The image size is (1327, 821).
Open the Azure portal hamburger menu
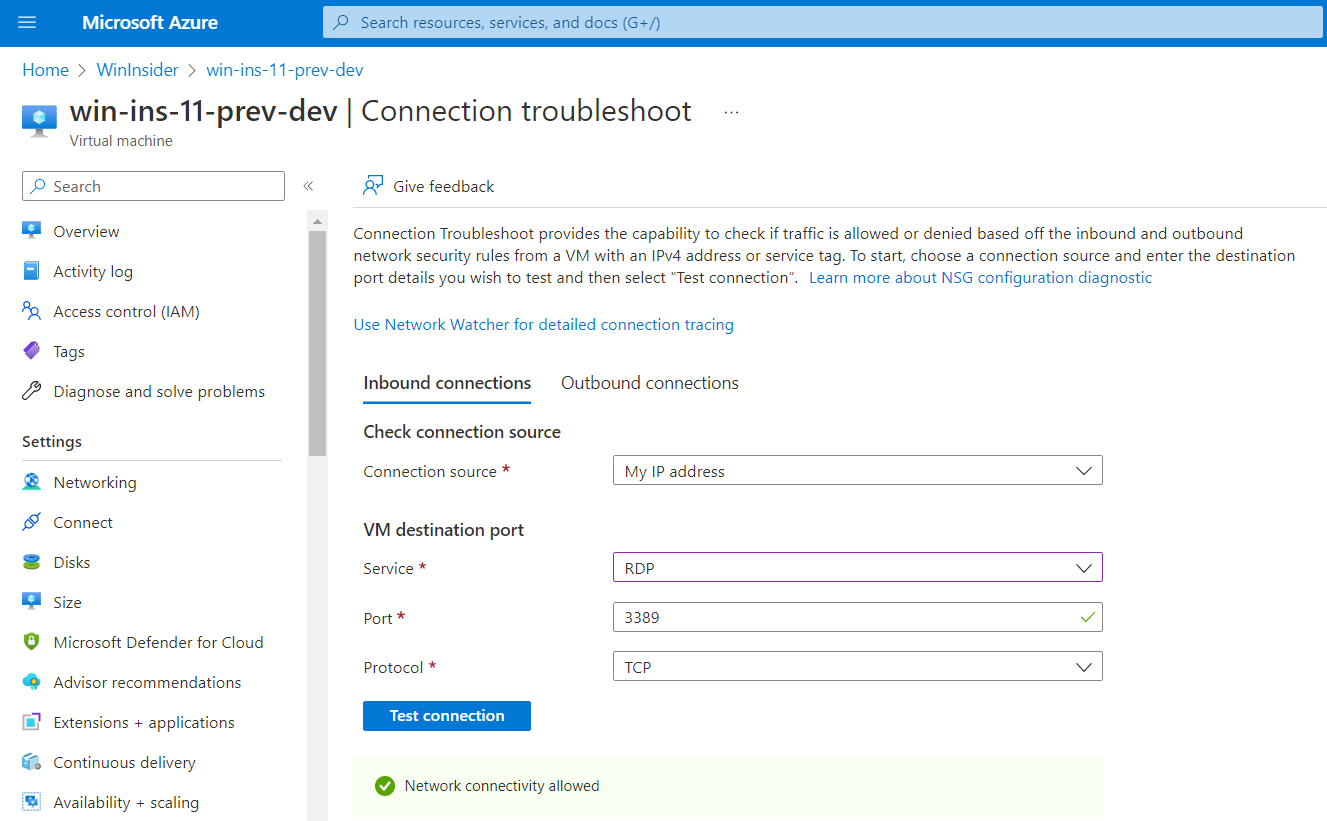(27, 22)
